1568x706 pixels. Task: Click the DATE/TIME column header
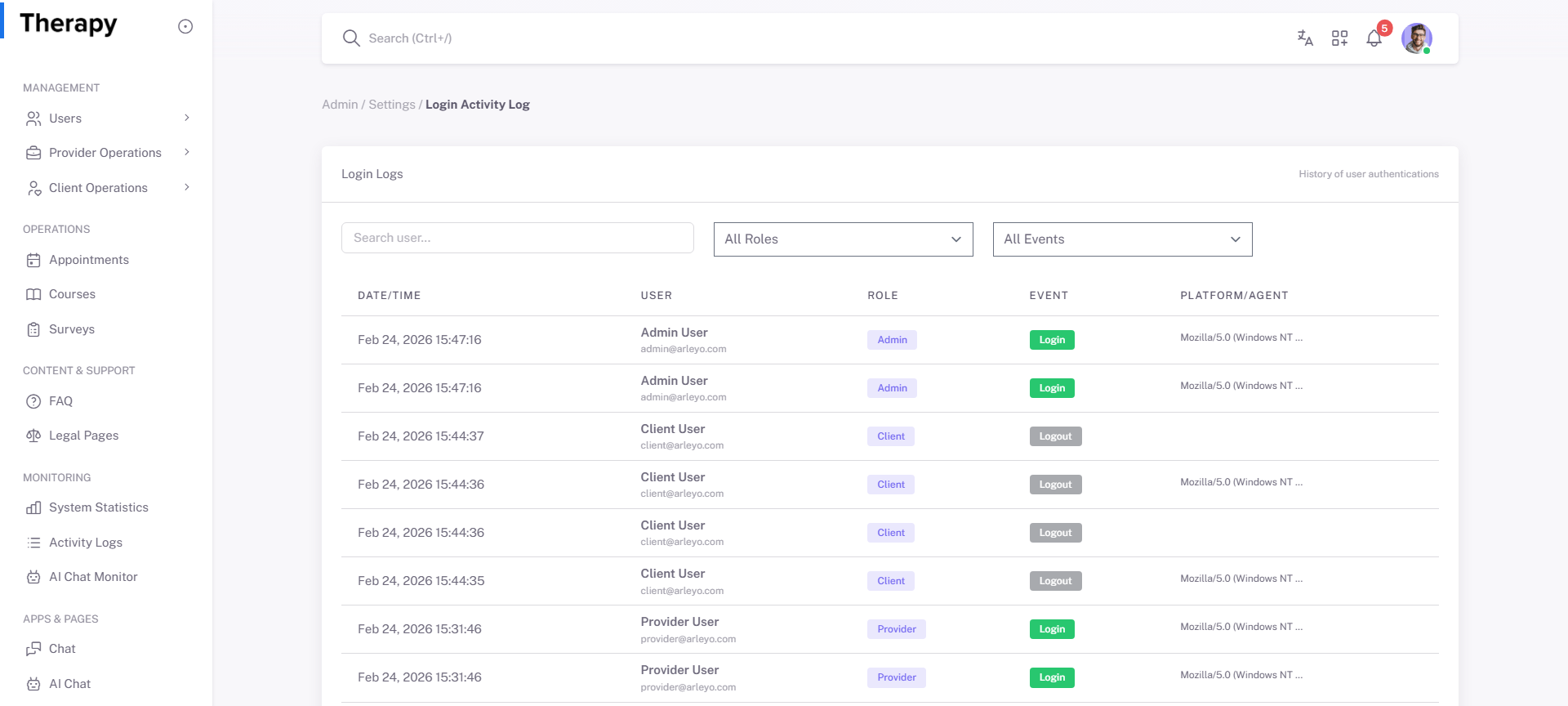(x=390, y=296)
